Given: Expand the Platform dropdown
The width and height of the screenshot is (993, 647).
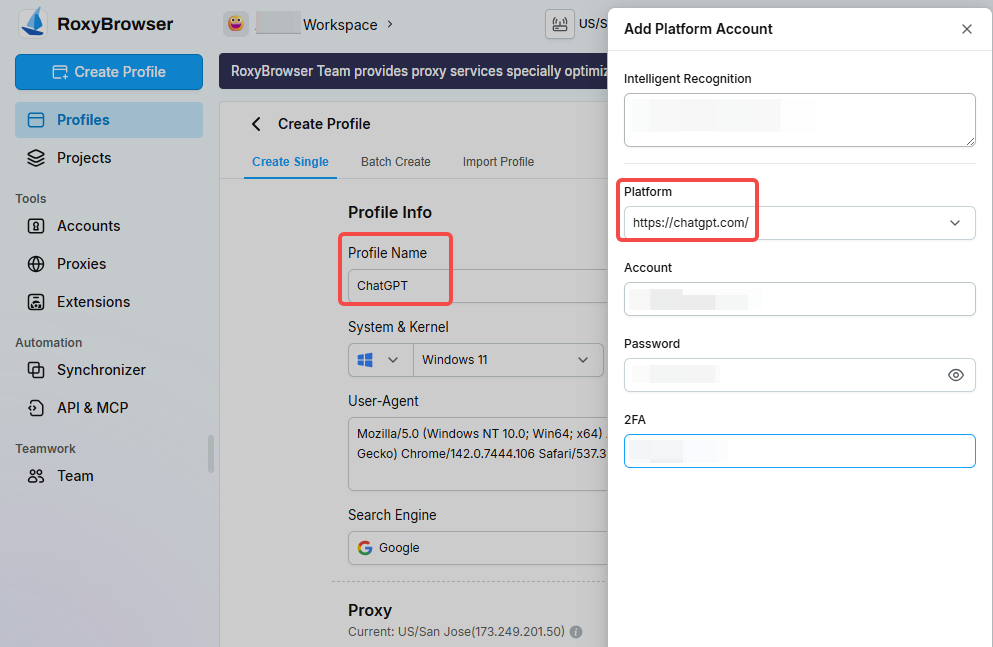Looking at the screenshot, I should [954, 223].
